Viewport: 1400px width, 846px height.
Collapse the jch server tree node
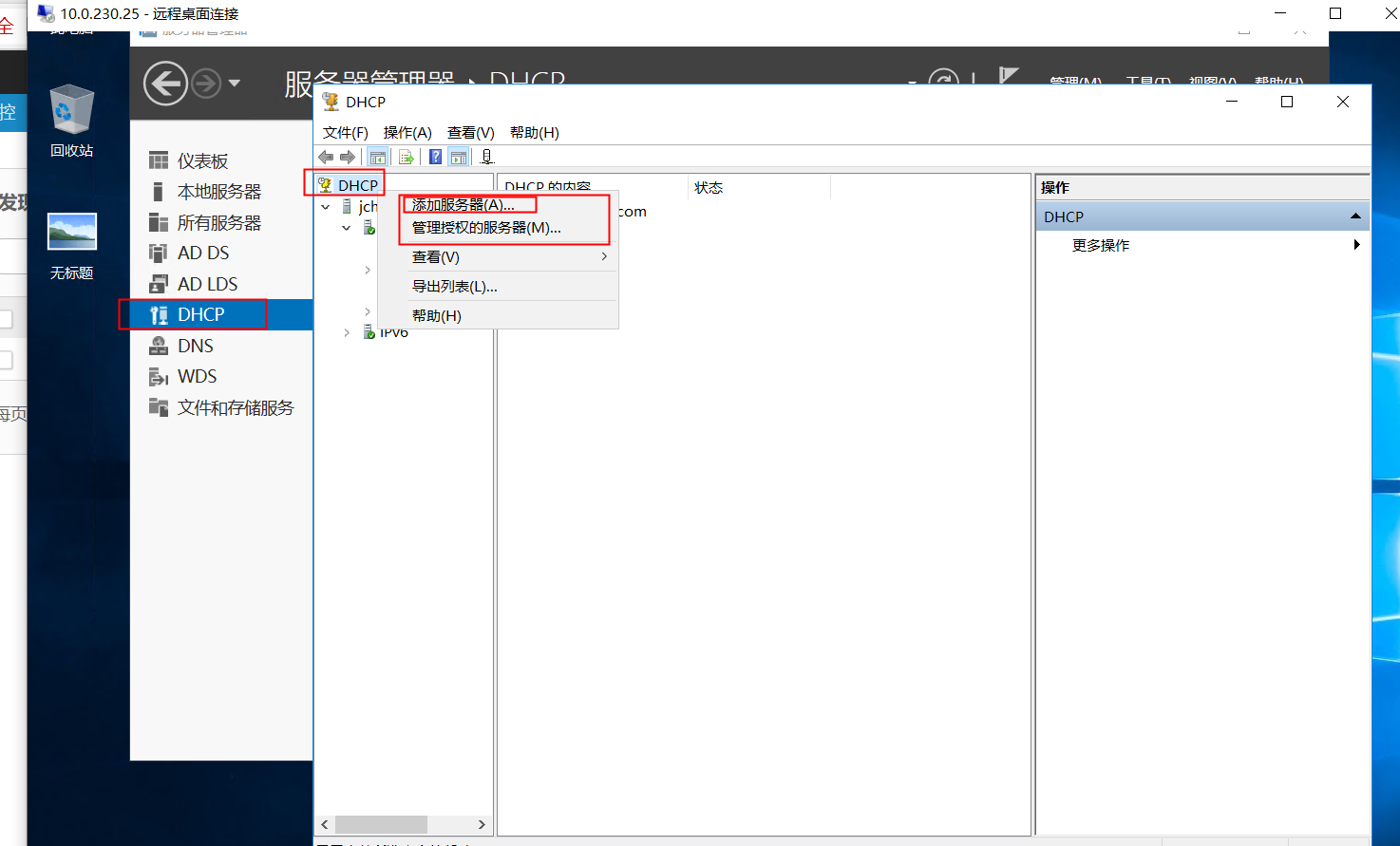click(326, 206)
